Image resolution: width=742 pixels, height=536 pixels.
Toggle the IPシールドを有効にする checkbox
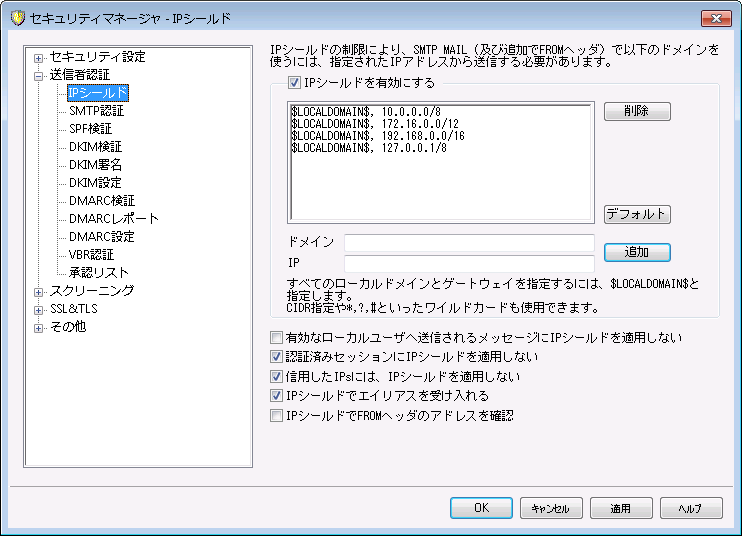click(x=294, y=84)
